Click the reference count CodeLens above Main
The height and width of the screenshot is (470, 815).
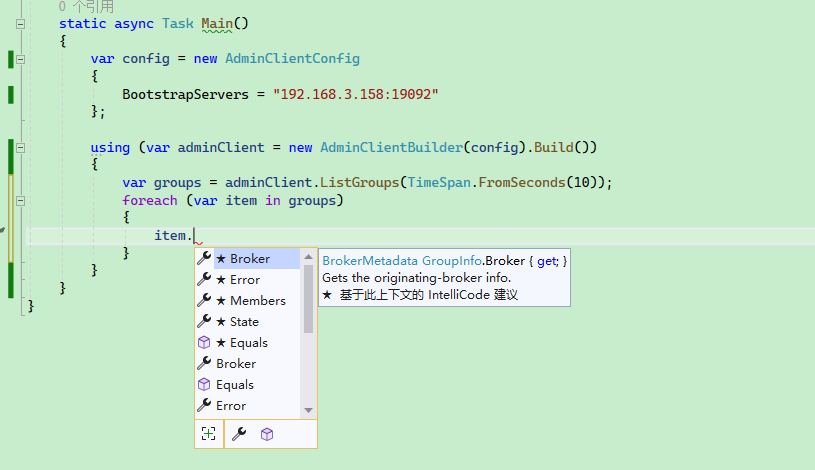point(86,6)
